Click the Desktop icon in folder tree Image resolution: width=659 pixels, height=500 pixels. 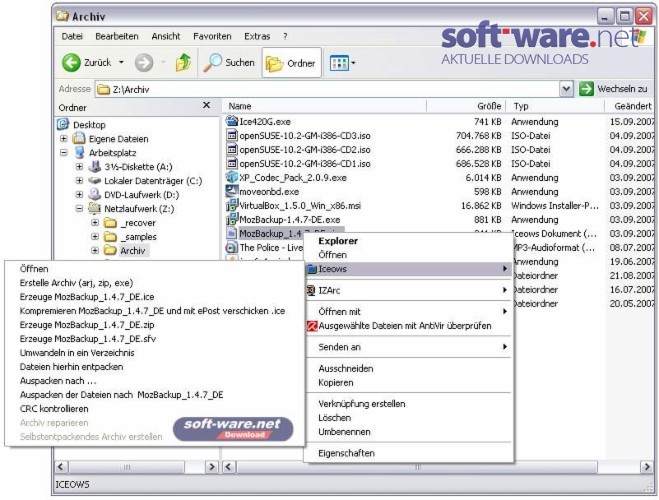[63, 124]
